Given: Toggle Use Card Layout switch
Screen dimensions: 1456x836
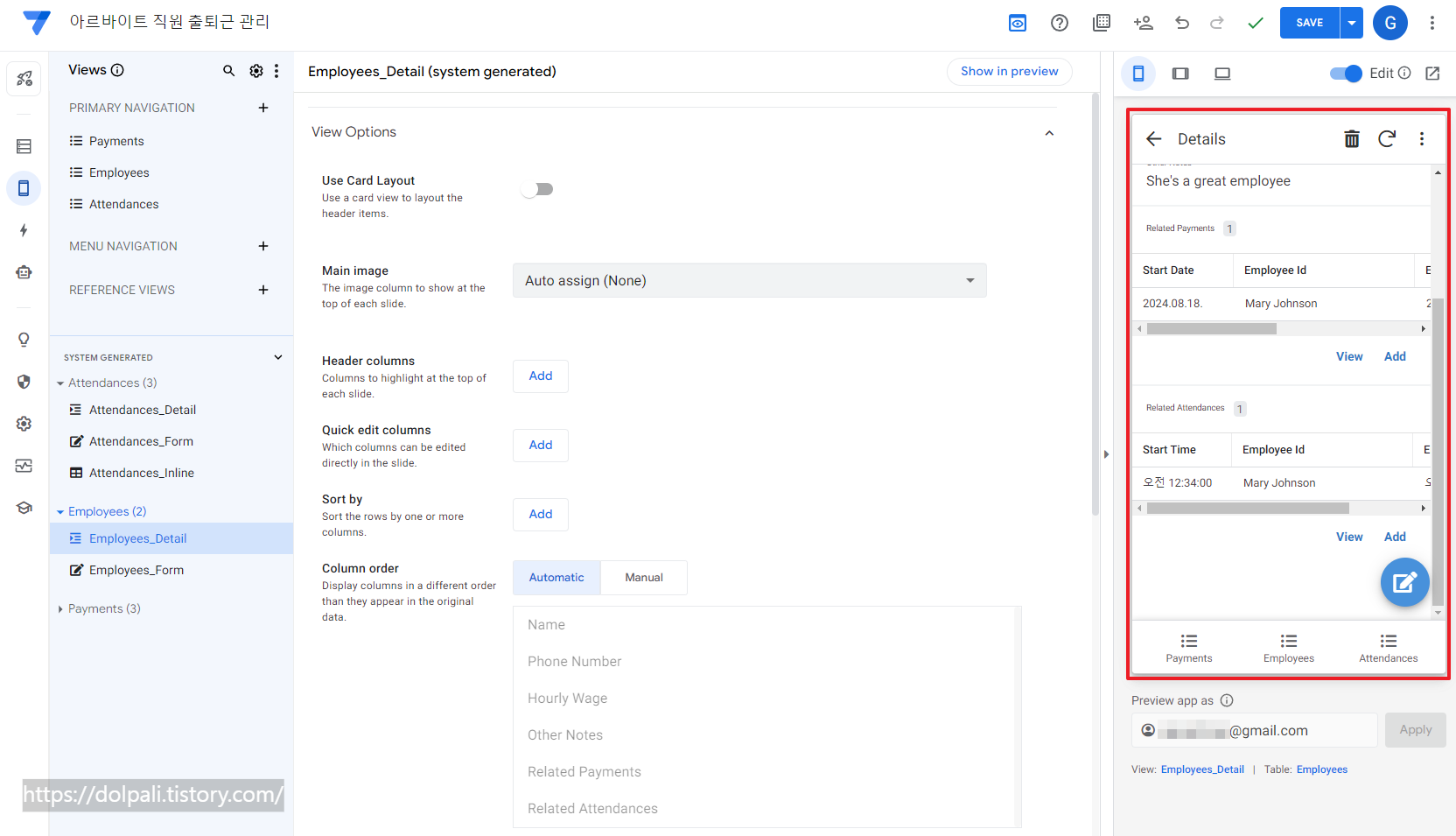Looking at the screenshot, I should tap(537, 189).
